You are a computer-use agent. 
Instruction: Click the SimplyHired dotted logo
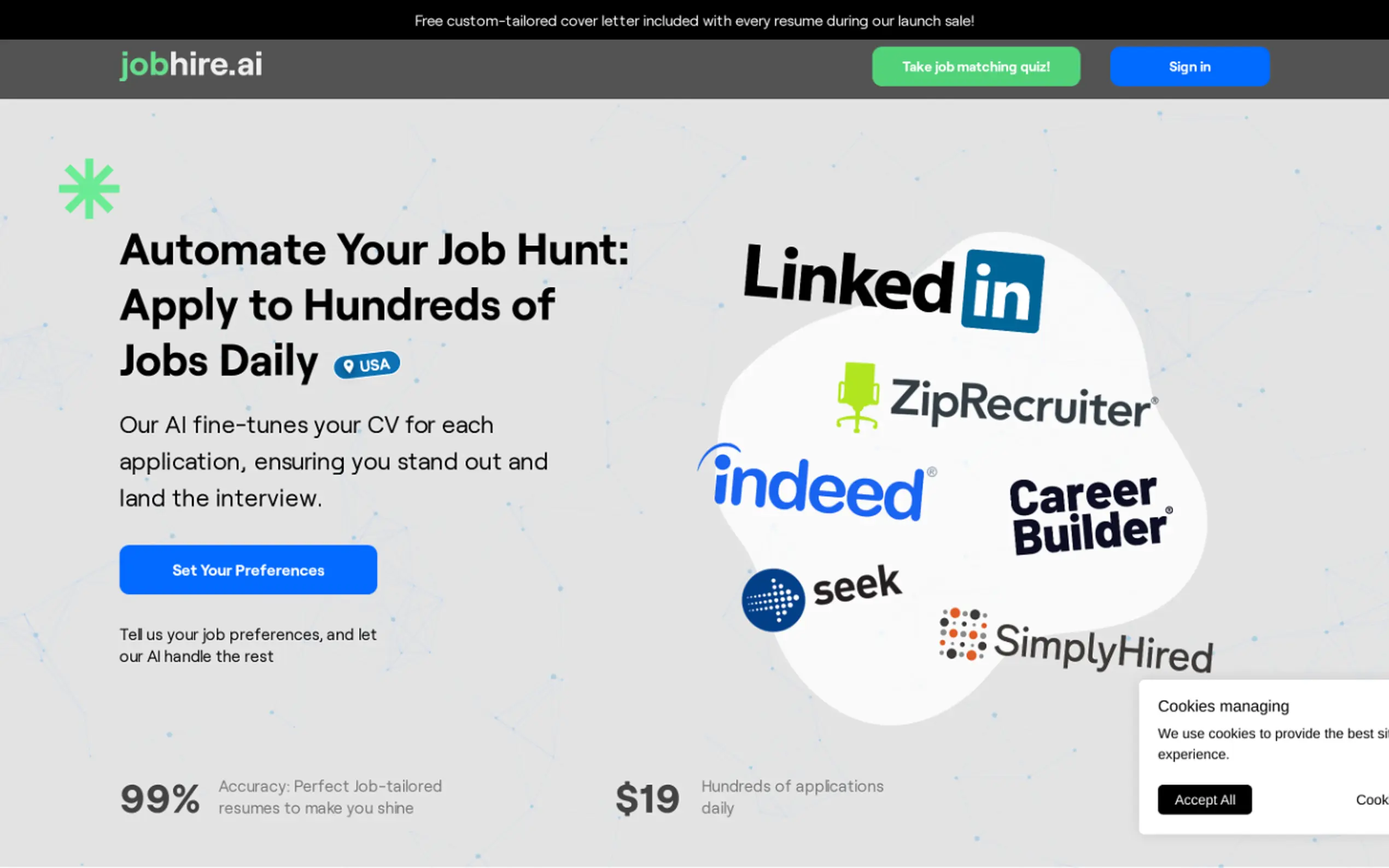[963, 635]
